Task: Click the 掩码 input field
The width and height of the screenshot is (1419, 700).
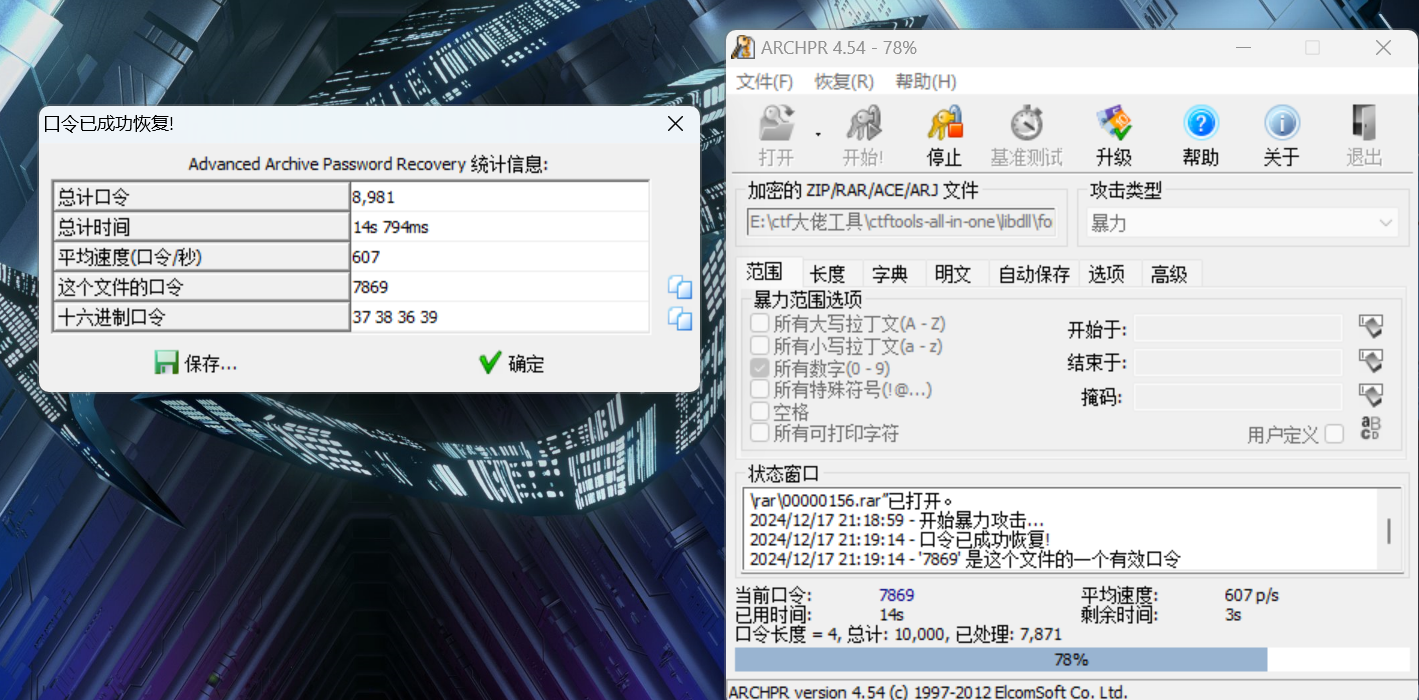Action: [x=1238, y=397]
